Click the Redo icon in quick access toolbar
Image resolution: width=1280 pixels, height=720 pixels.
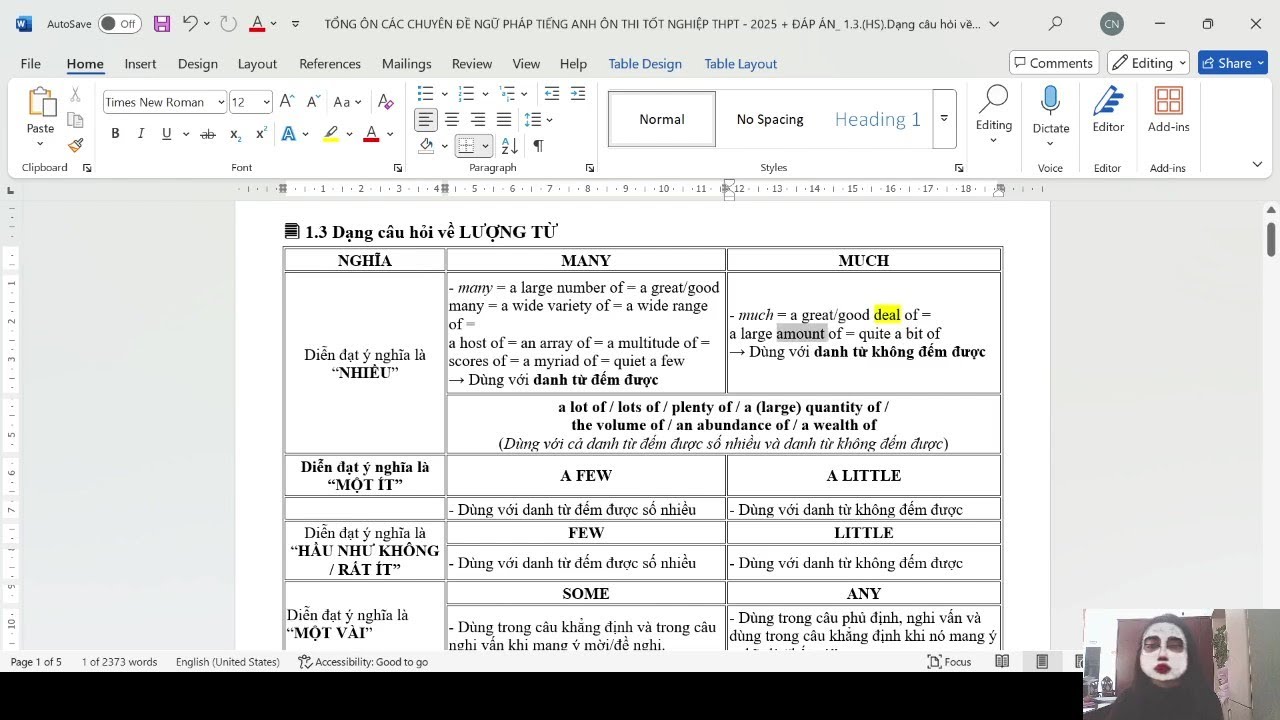pos(228,23)
